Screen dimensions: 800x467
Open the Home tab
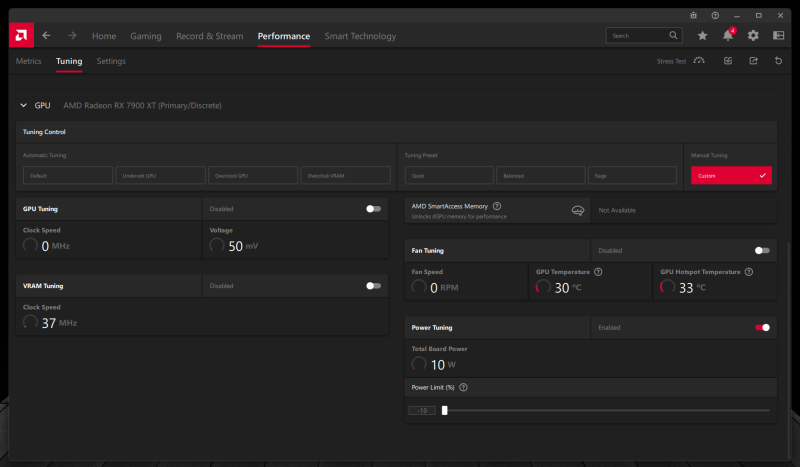click(104, 36)
